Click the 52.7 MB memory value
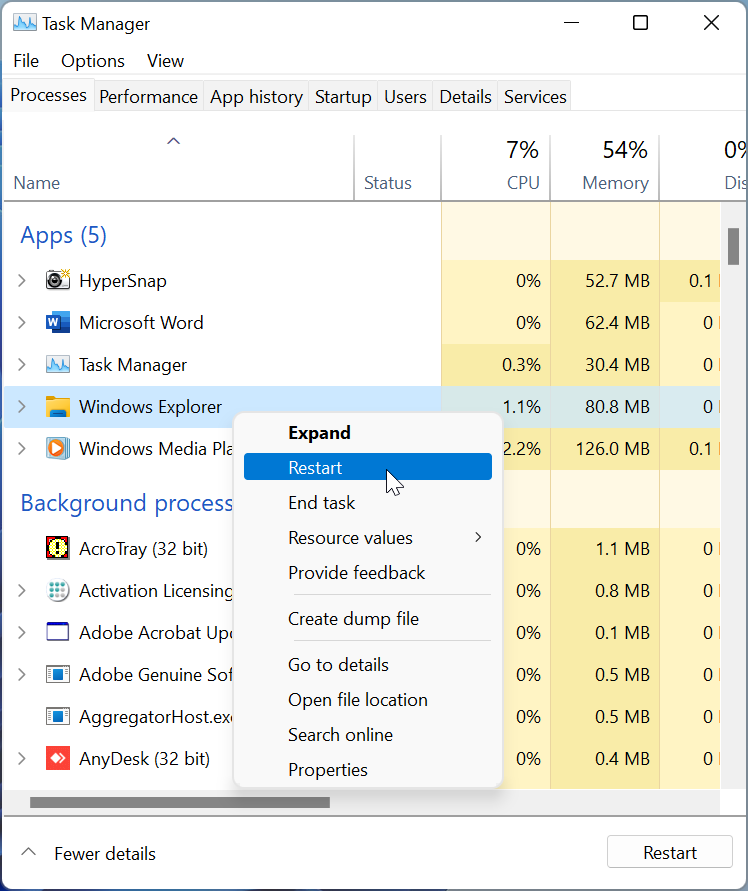 617,281
